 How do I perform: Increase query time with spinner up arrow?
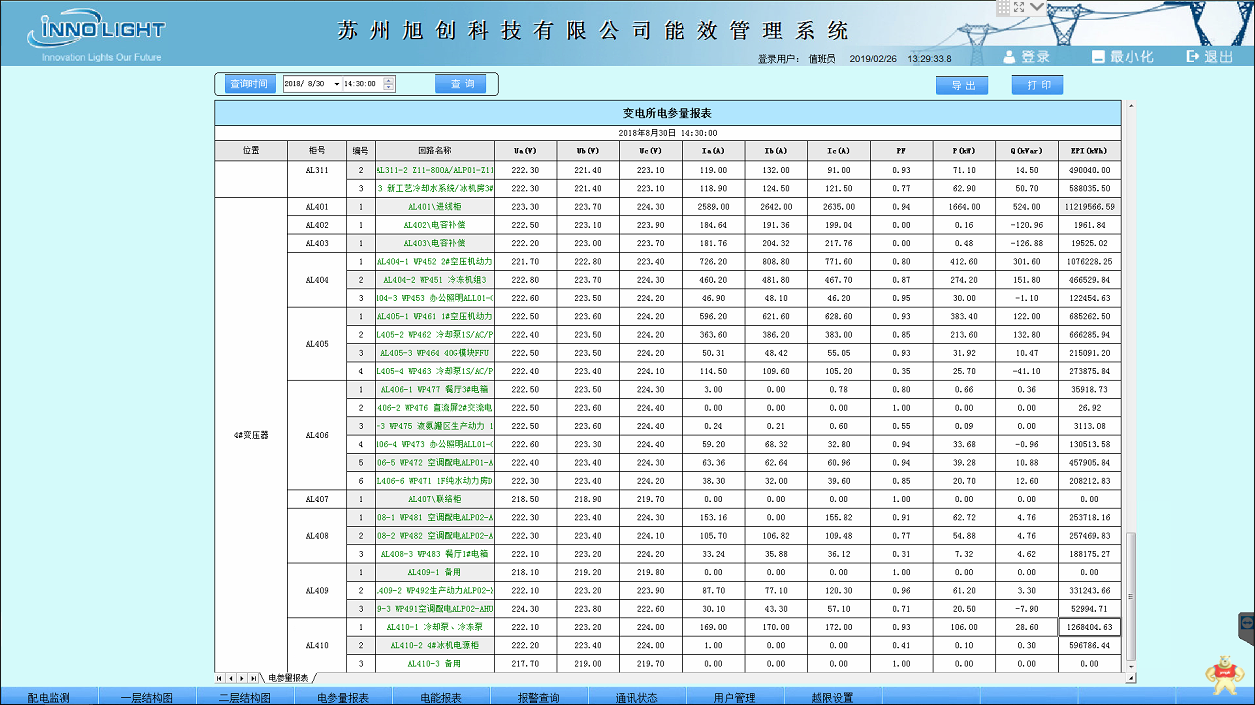point(389,80)
